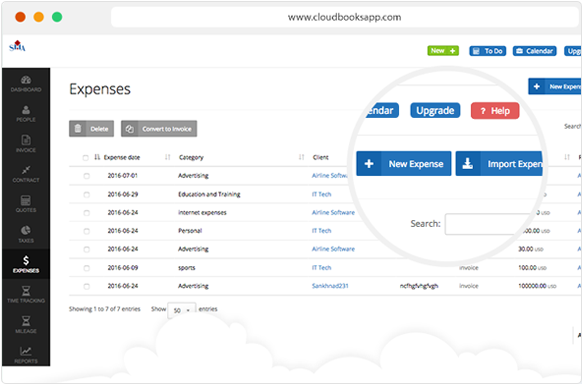Click the Convert to Invoice button
The width and height of the screenshot is (582, 384).
(159, 129)
